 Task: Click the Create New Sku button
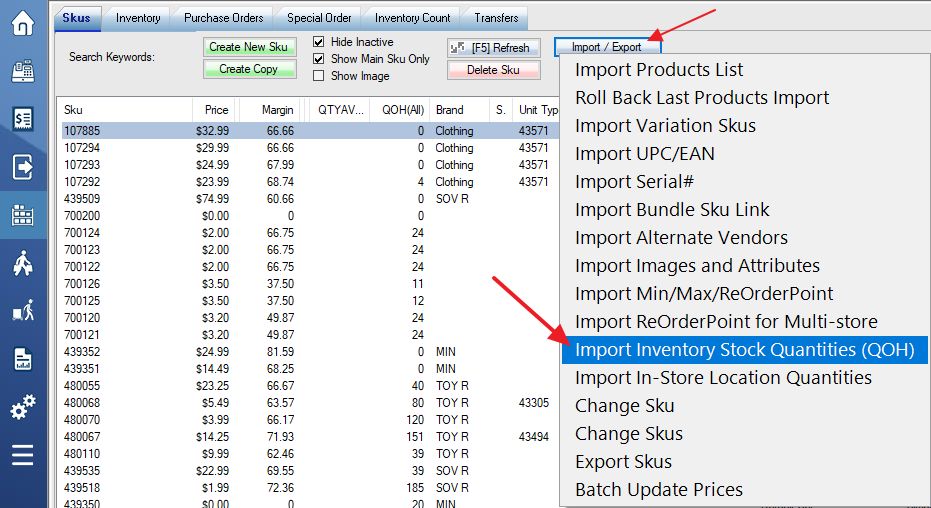[249, 47]
